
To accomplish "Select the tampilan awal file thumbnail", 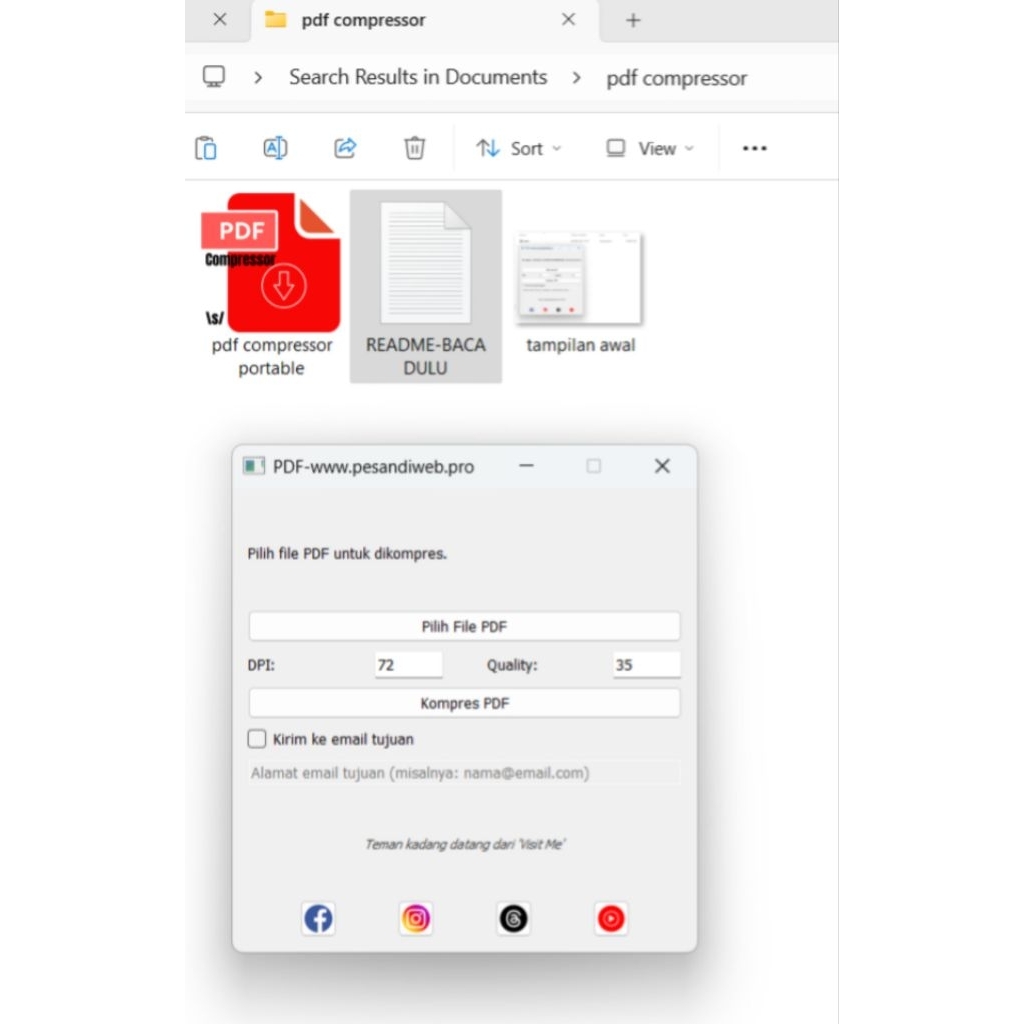I will (x=580, y=278).
